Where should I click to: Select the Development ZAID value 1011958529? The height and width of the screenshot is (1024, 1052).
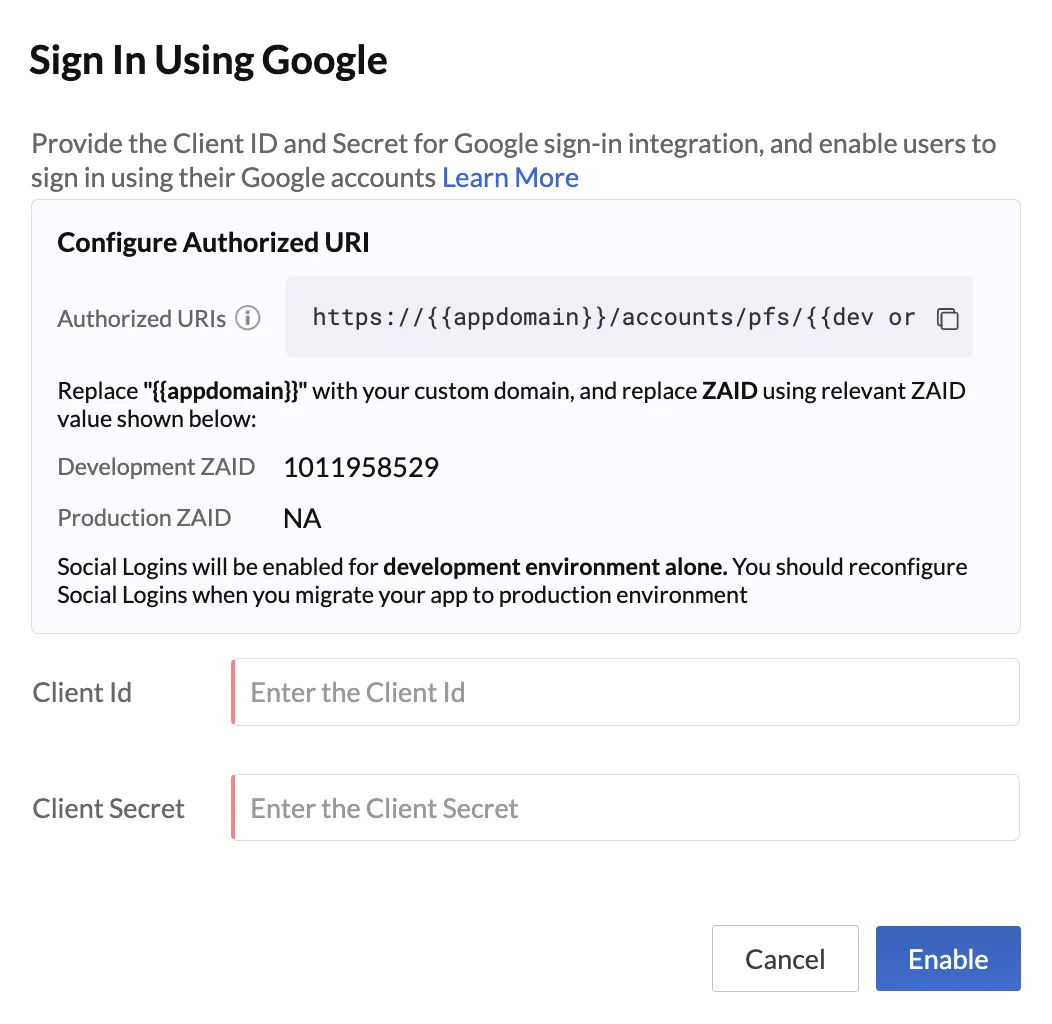(361, 467)
